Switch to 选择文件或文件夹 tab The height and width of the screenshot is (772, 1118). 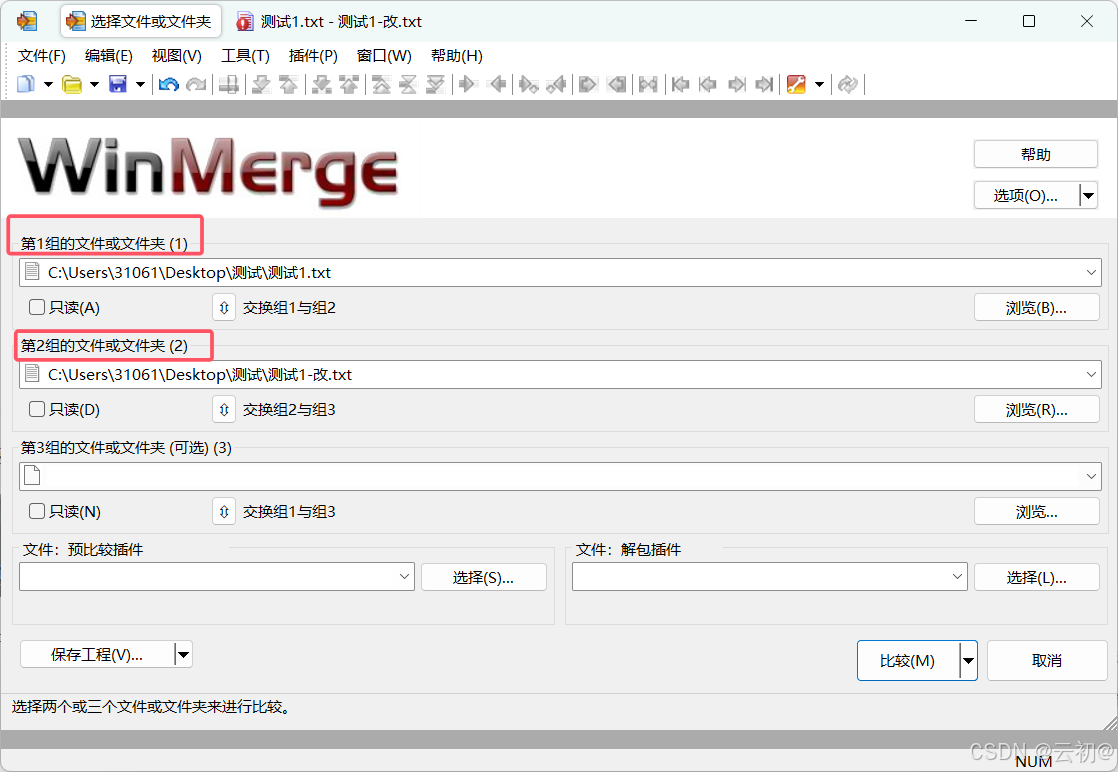click(140, 21)
